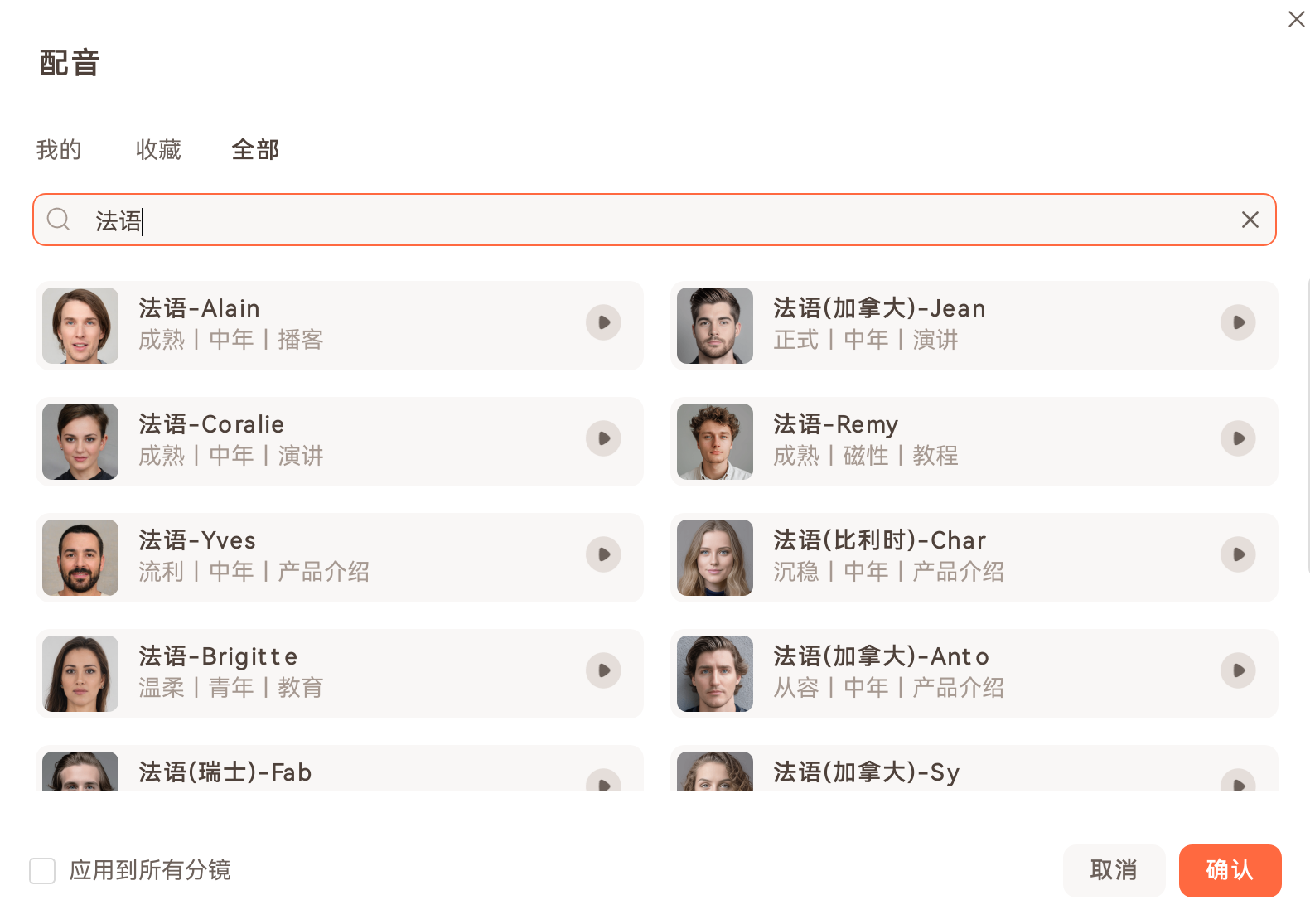This screenshot has width=1310, height=924.
Task: Preview the 法语-Remy voice sample
Action: pyautogui.click(x=1238, y=438)
